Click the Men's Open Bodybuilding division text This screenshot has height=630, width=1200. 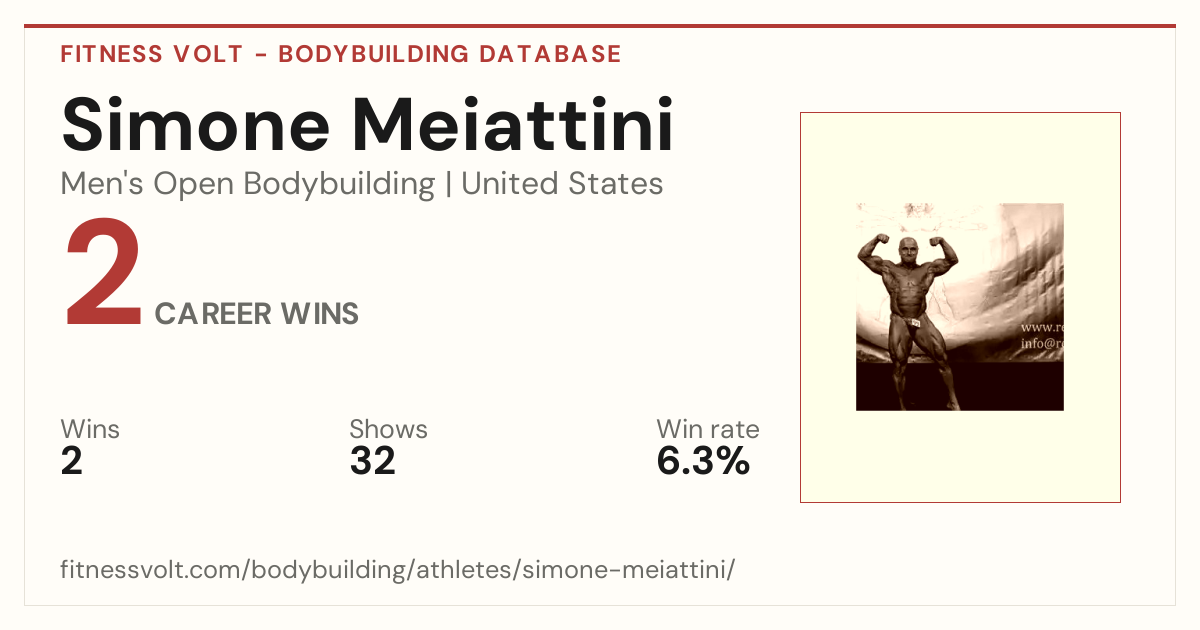[x=248, y=184]
